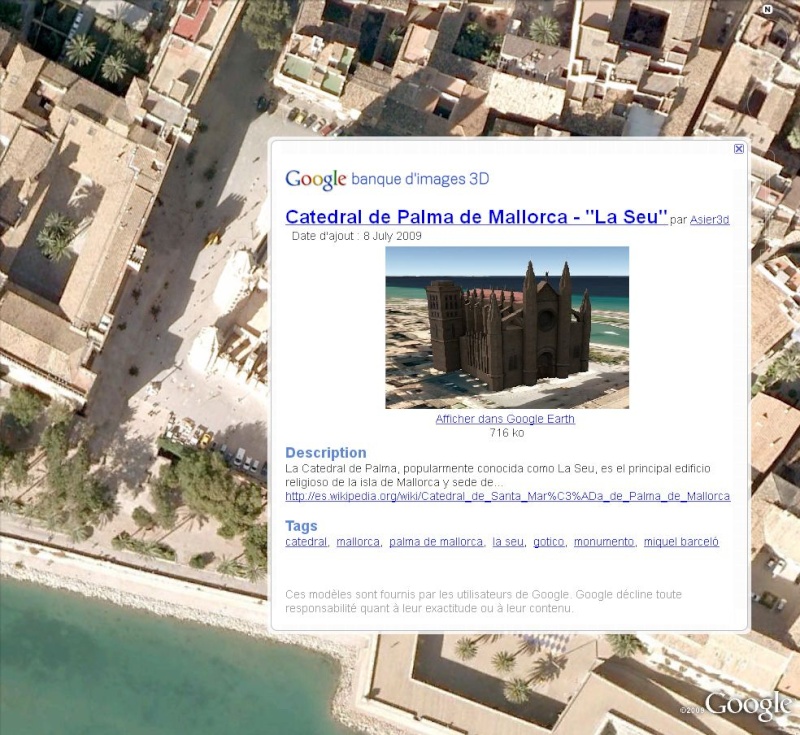Click Afficher dans Google Earth link
This screenshot has height=735, width=800.
coord(505,419)
